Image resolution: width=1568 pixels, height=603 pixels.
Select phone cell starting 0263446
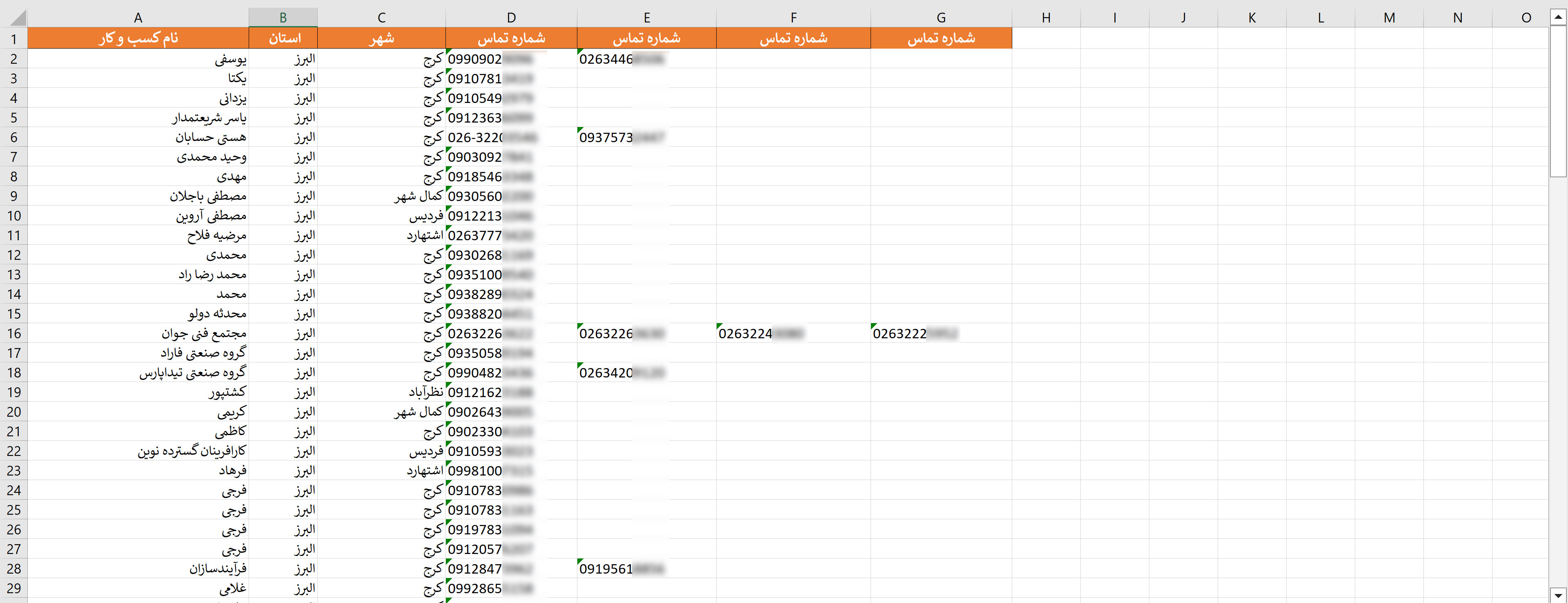coord(646,59)
